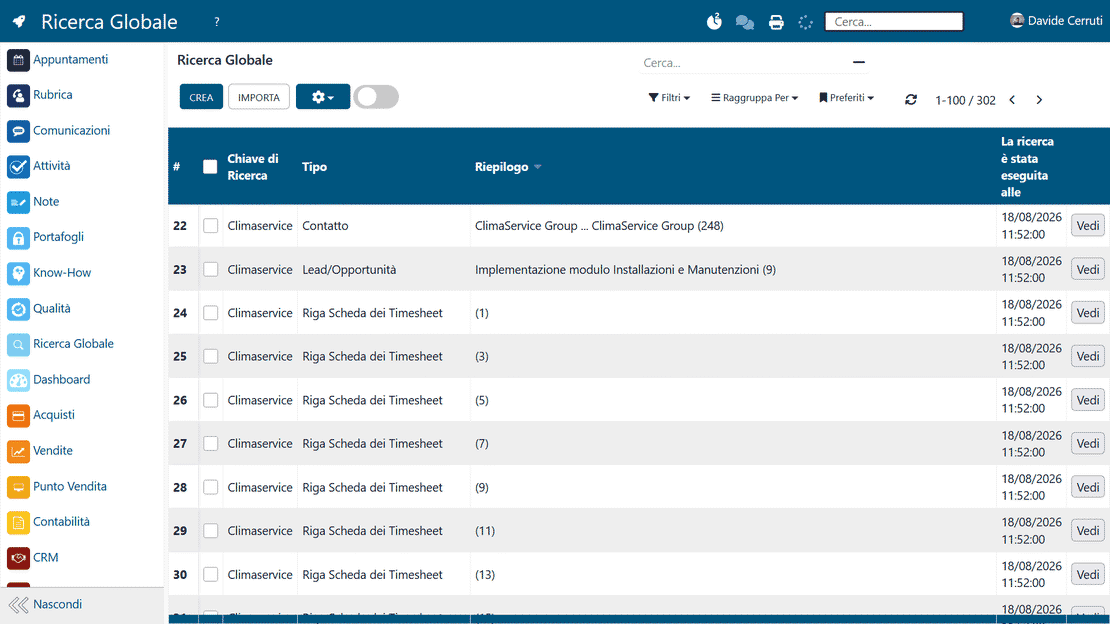This screenshot has height=624, width=1110.
Task: Open the help question mark
Action: 217,22
